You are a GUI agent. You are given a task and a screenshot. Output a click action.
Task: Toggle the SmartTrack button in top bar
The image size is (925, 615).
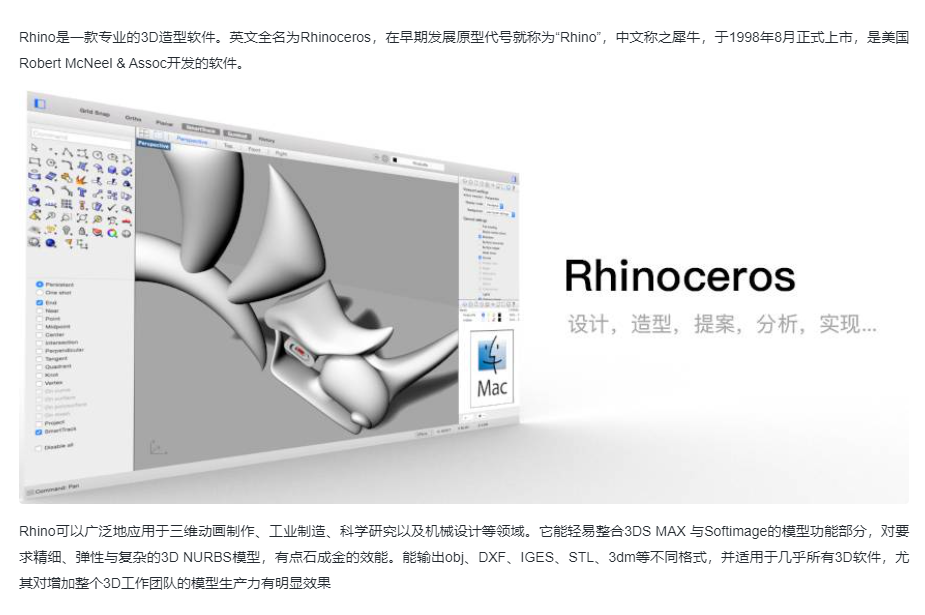(201, 129)
